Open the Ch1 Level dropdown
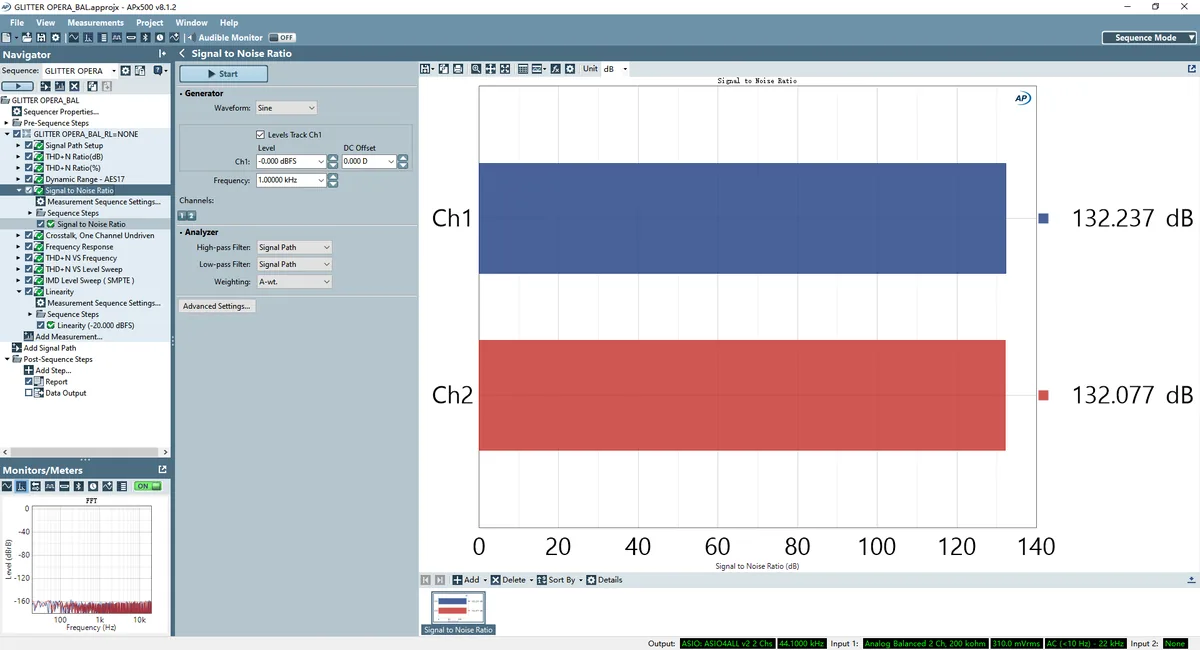 click(x=320, y=161)
